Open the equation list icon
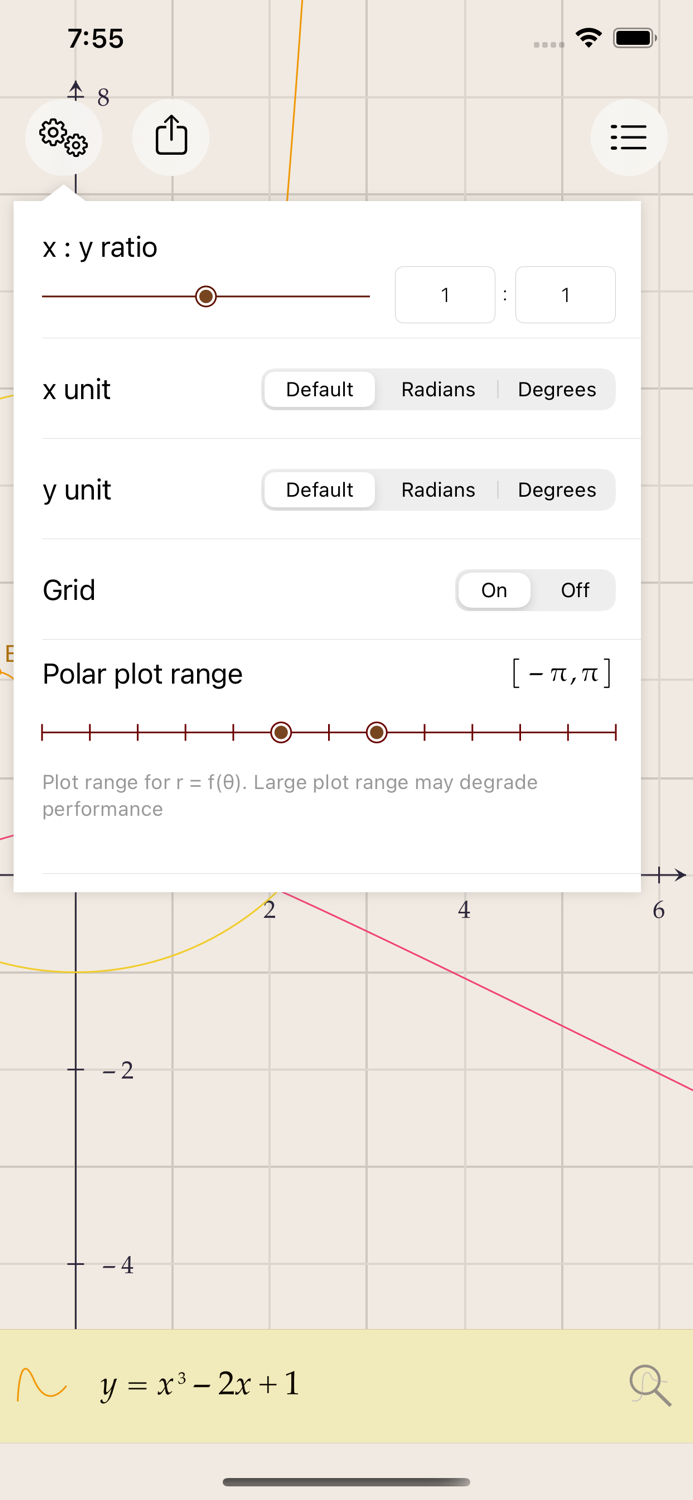 pos(629,137)
